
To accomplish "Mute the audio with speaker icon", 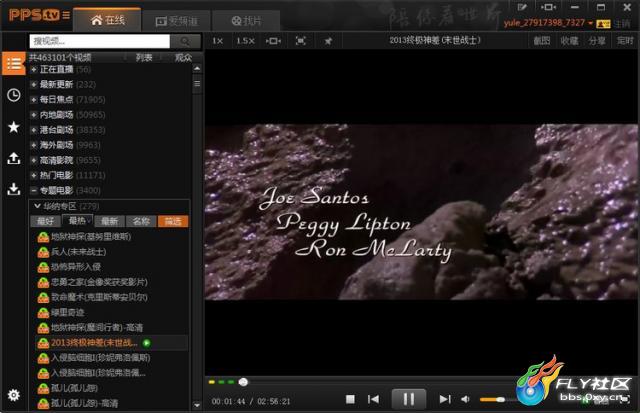I will coord(465,399).
